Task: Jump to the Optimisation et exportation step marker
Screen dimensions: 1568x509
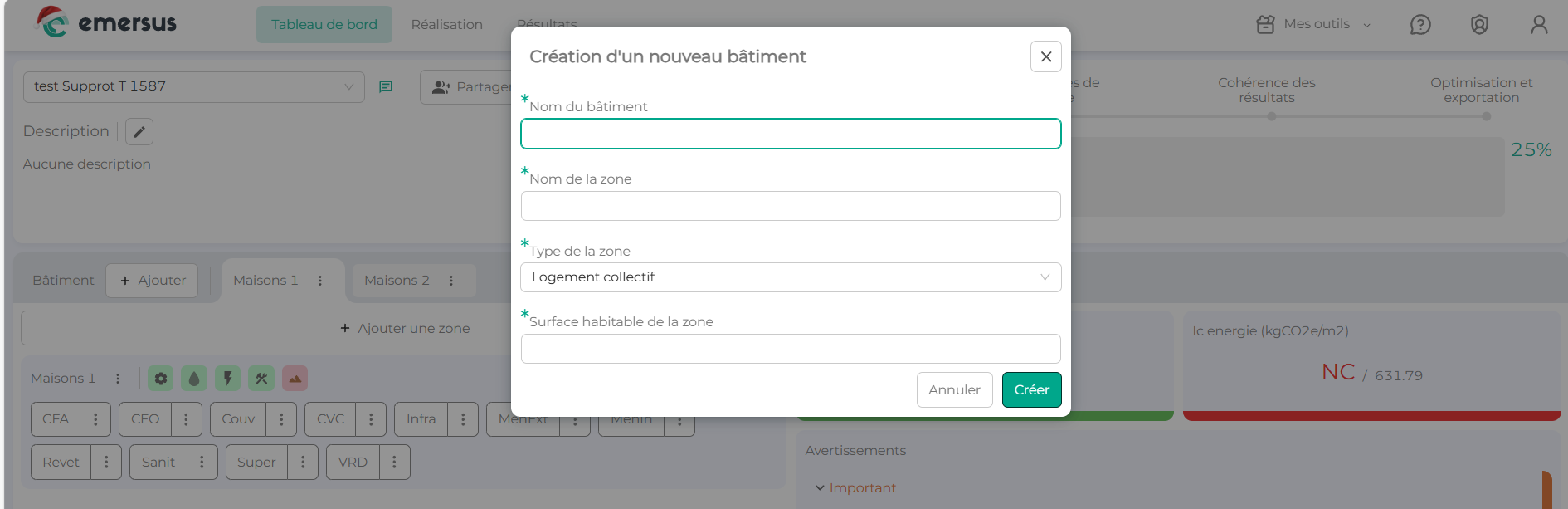Action: 1486,117
